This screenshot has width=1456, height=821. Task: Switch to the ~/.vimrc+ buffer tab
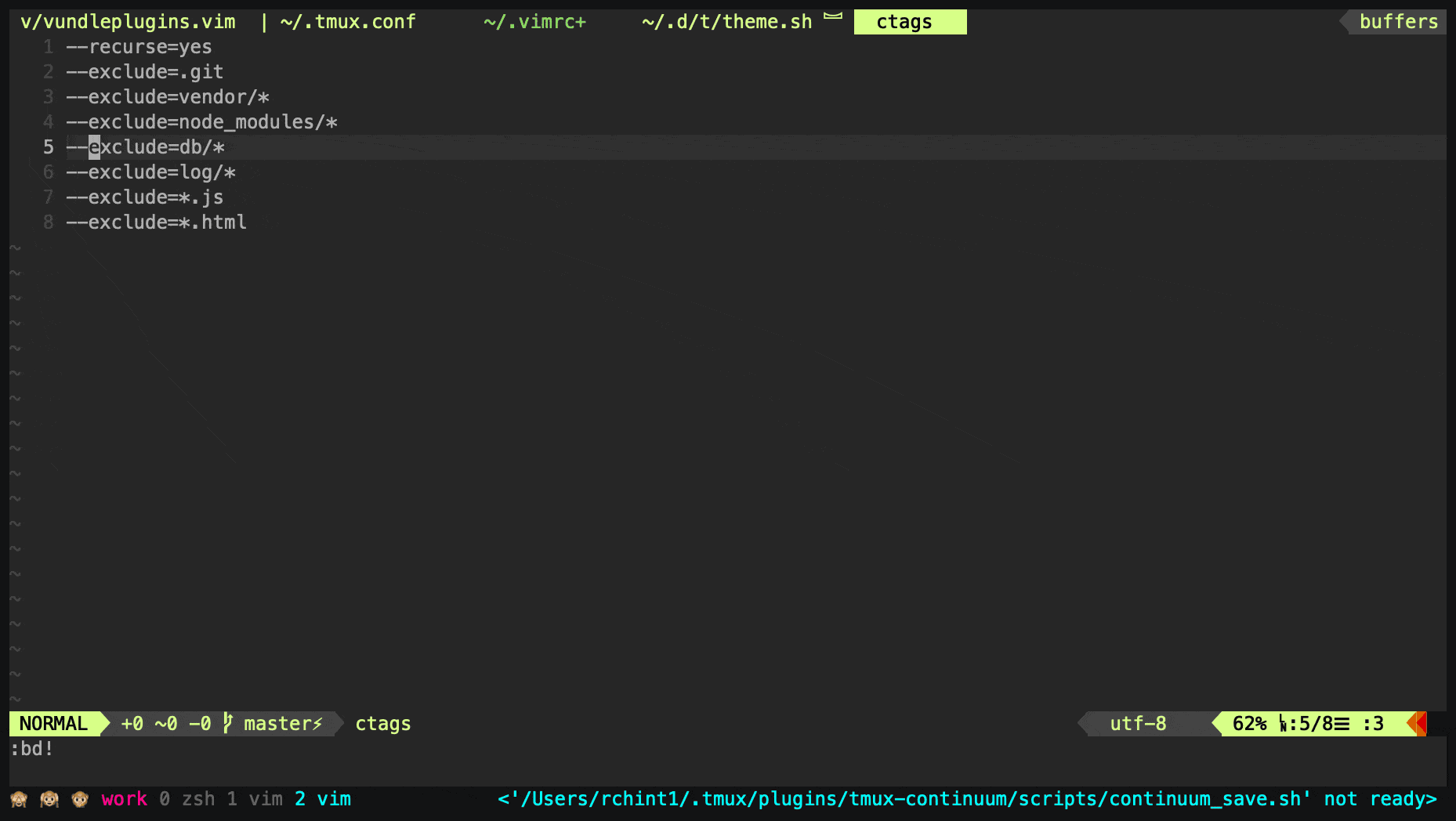(534, 22)
